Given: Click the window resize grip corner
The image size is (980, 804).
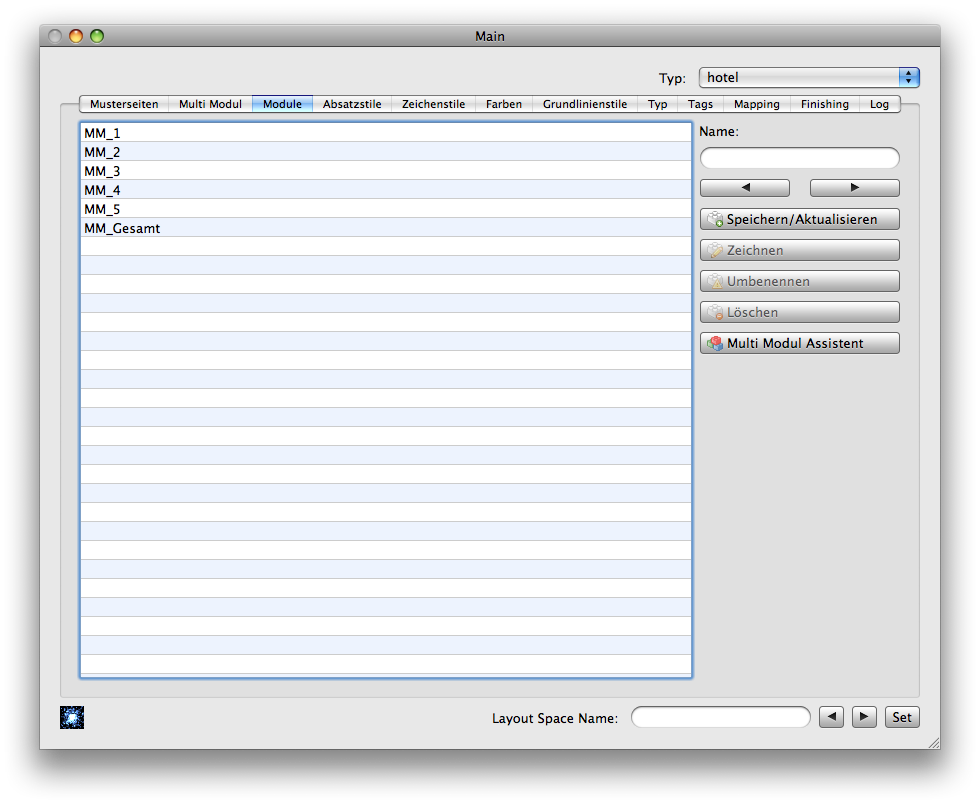Looking at the screenshot, I should click(934, 743).
